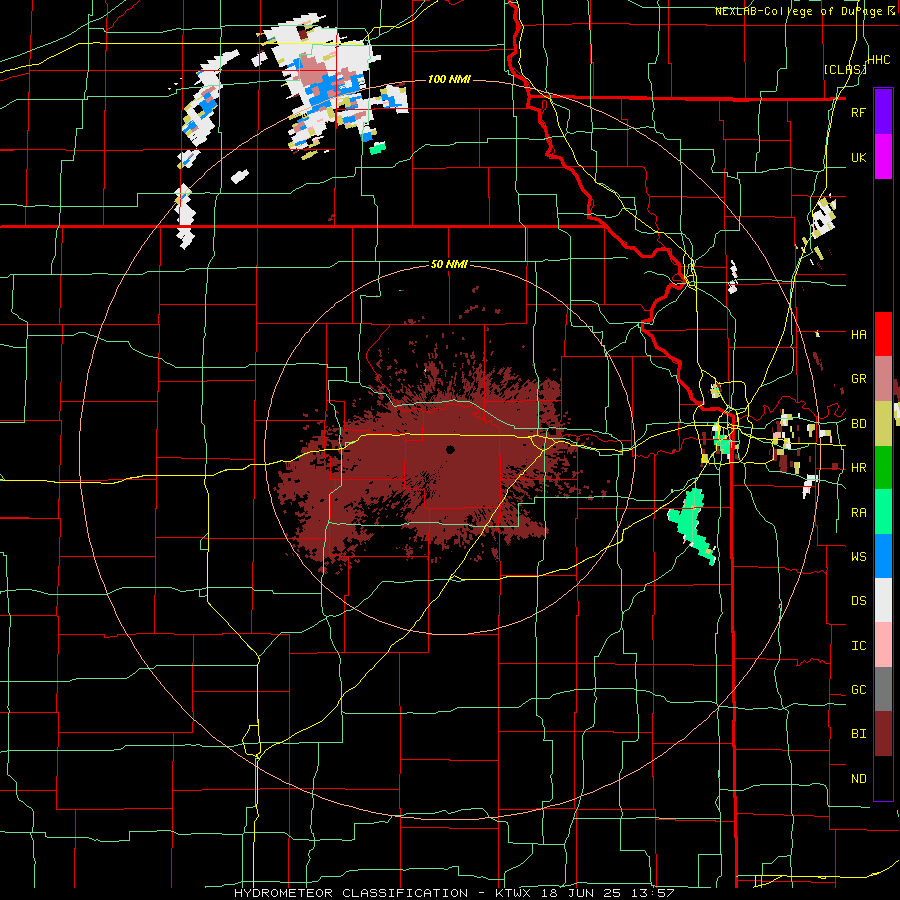The width and height of the screenshot is (900, 900).
Task: Click the [CLAS] units label
Action: [845, 70]
